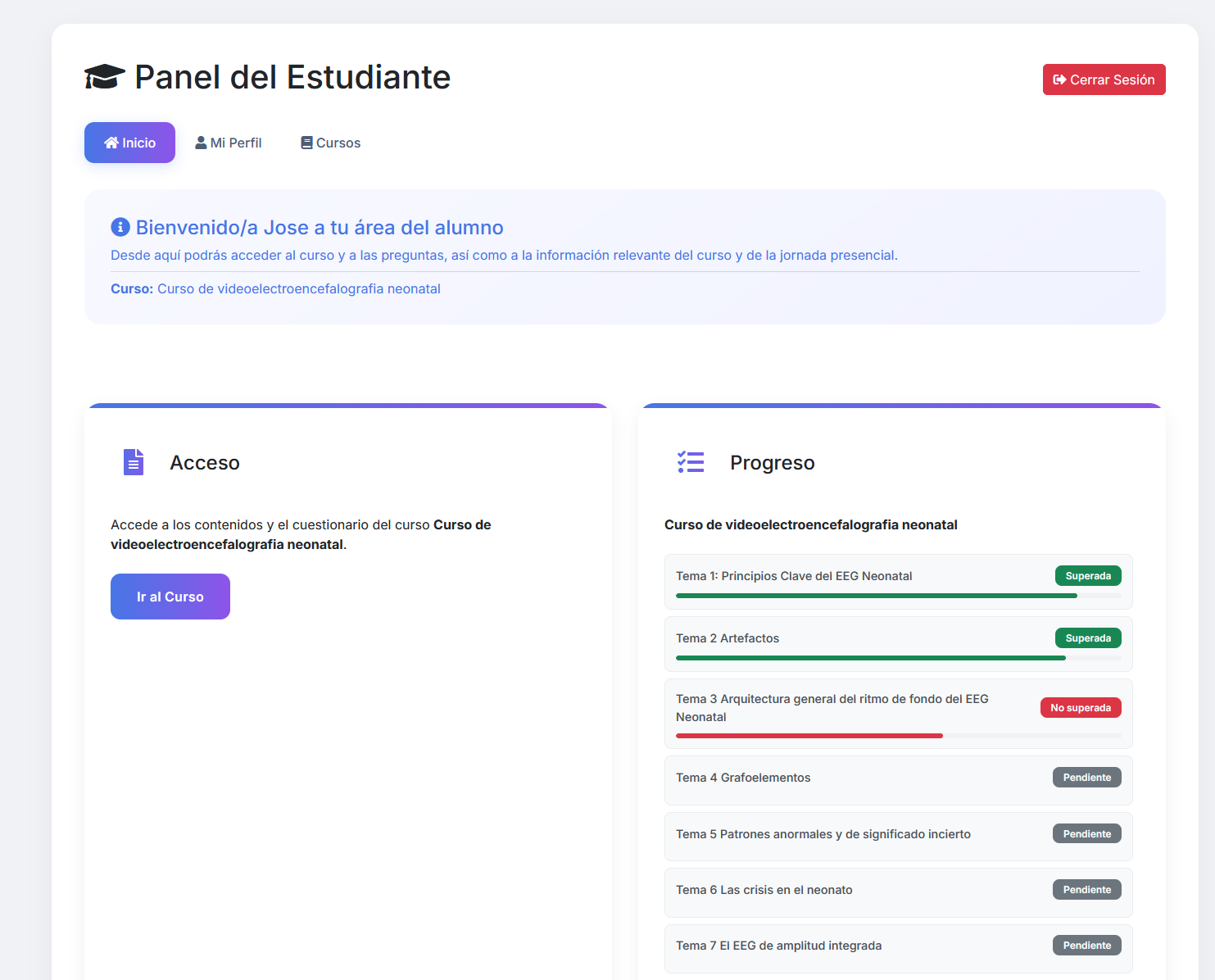Click the logout icon in Cerrar Sesión

click(1059, 79)
